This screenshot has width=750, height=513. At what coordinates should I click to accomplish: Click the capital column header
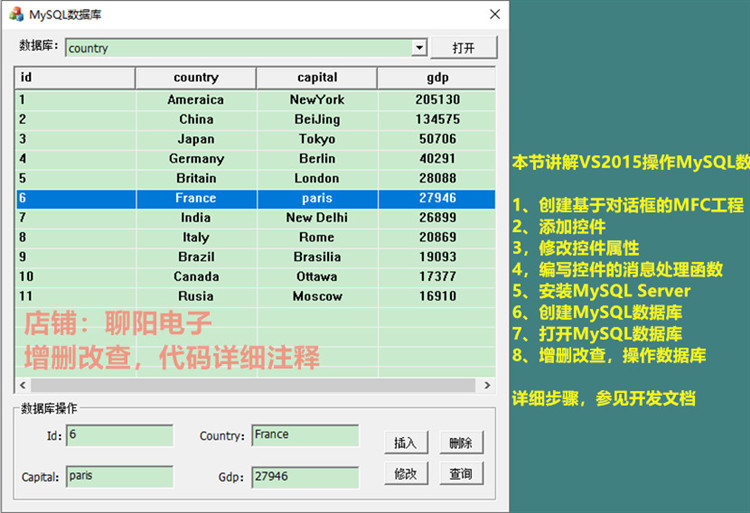tap(317, 77)
